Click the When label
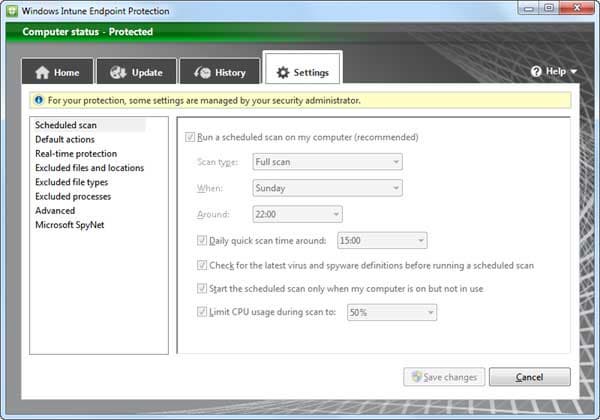The width and height of the screenshot is (600, 420). pyautogui.click(x=210, y=188)
